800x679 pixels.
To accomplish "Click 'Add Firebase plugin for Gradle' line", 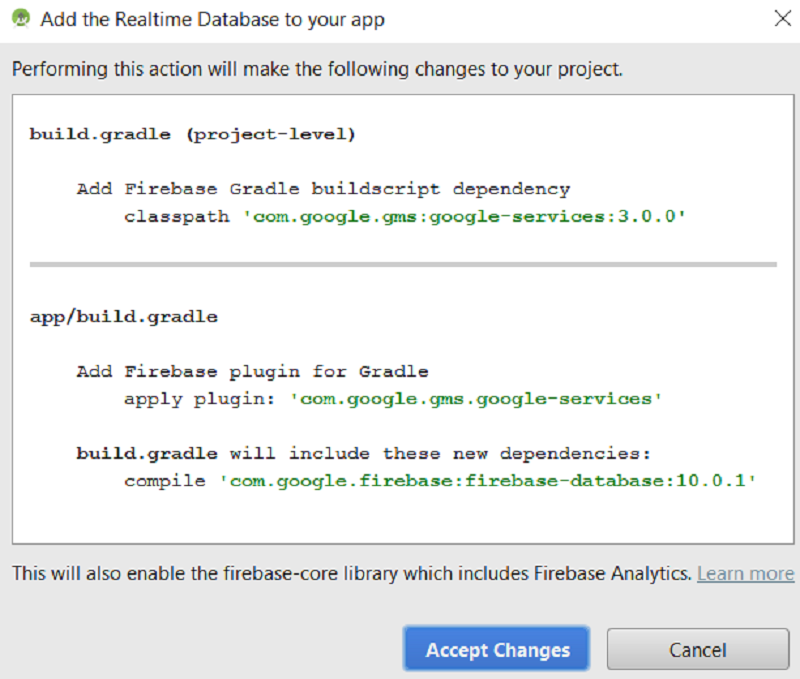I will [253, 371].
